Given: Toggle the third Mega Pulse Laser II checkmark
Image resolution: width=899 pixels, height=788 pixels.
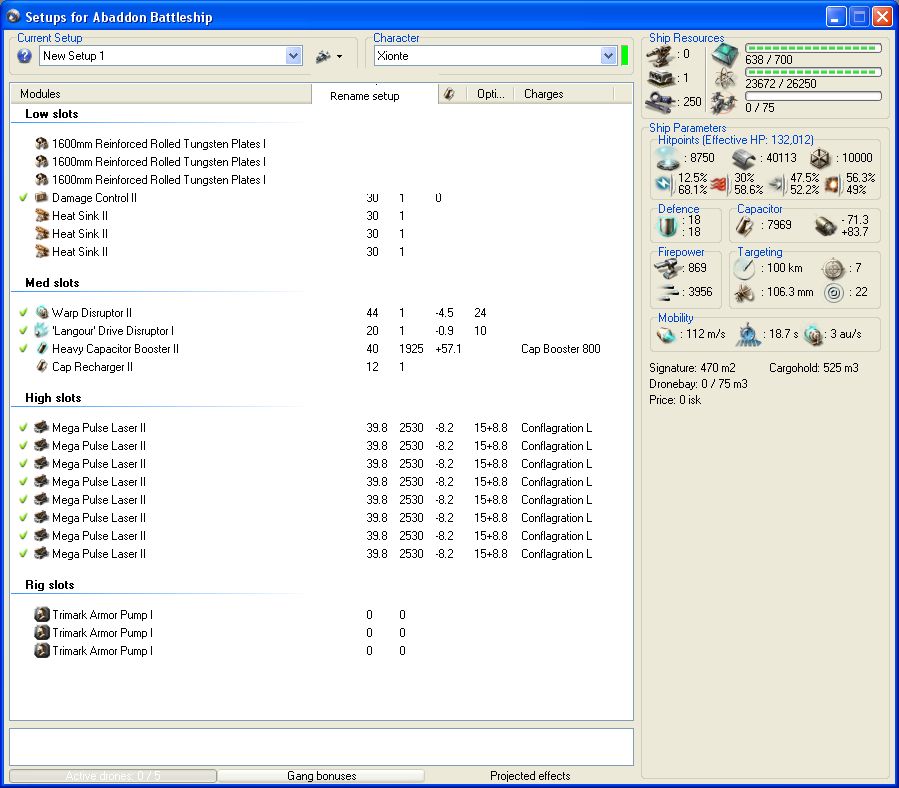Looking at the screenshot, I should point(24,463).
